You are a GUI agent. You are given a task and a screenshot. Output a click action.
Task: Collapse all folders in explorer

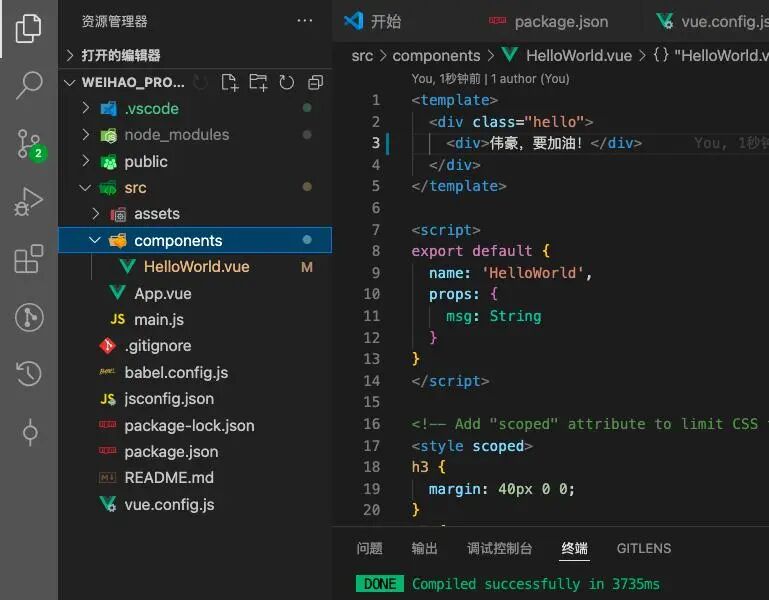[x=315, y=82]
